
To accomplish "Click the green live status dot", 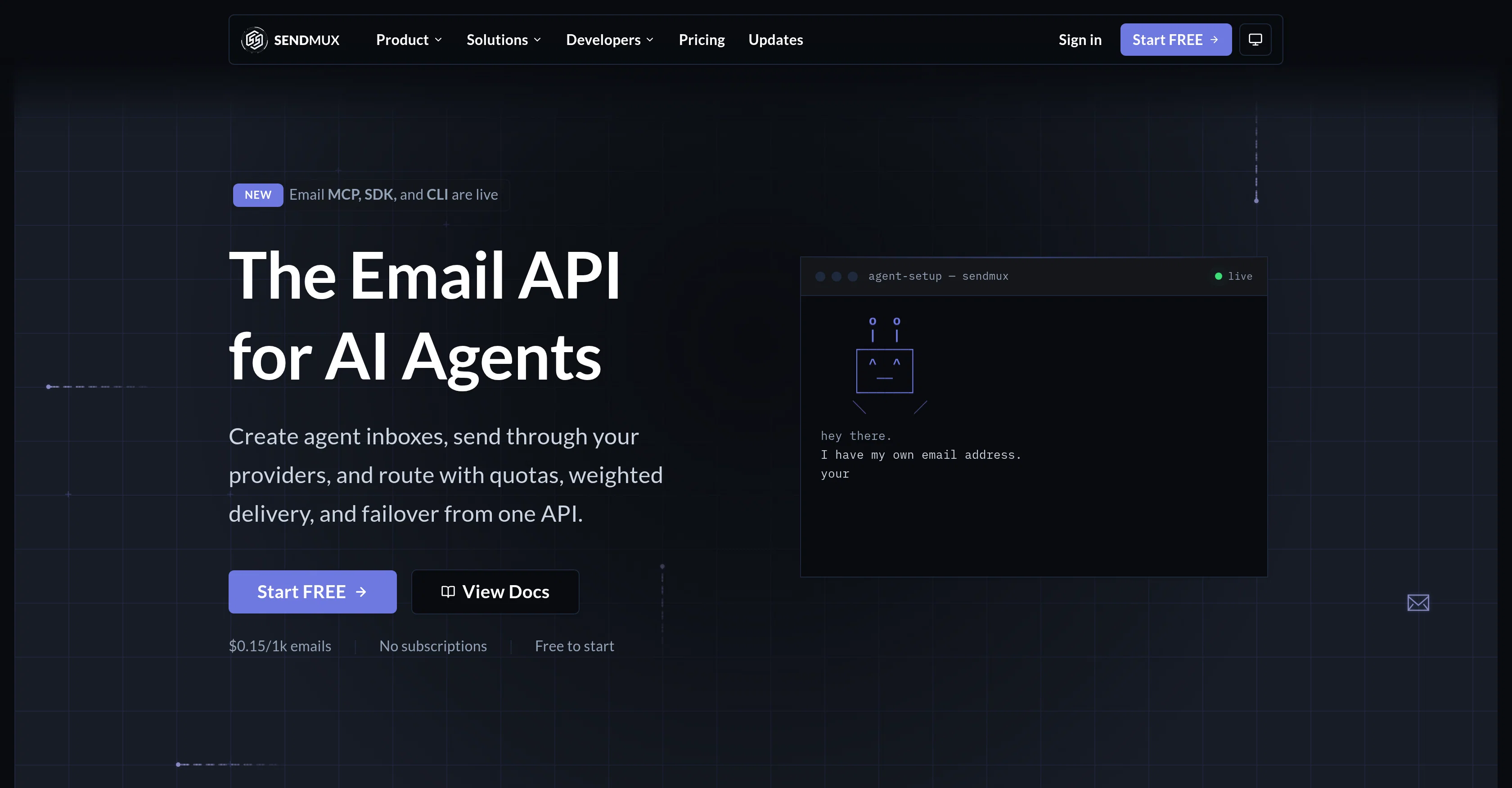I will [1219, 276].
